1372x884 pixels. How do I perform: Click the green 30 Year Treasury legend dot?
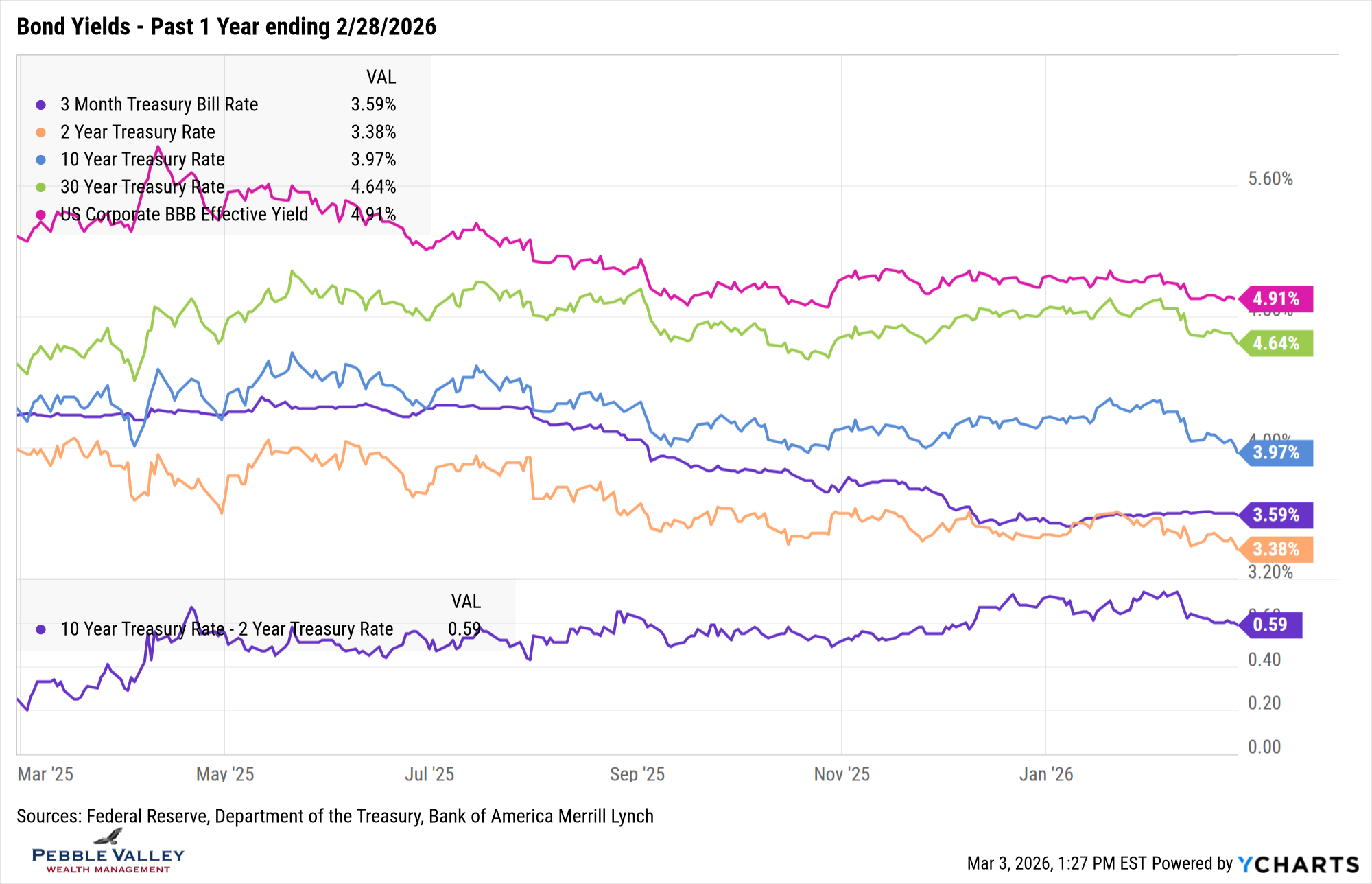[x=41, y=187]
